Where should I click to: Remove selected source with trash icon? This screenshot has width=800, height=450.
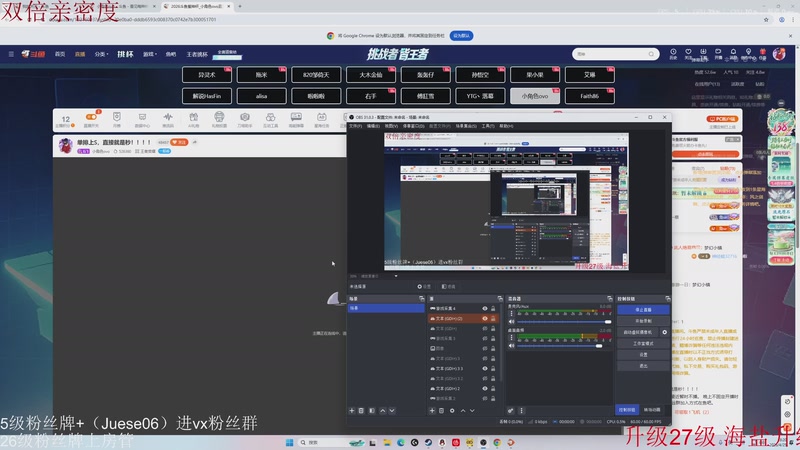pyautogui.click(x=441, y=411)
